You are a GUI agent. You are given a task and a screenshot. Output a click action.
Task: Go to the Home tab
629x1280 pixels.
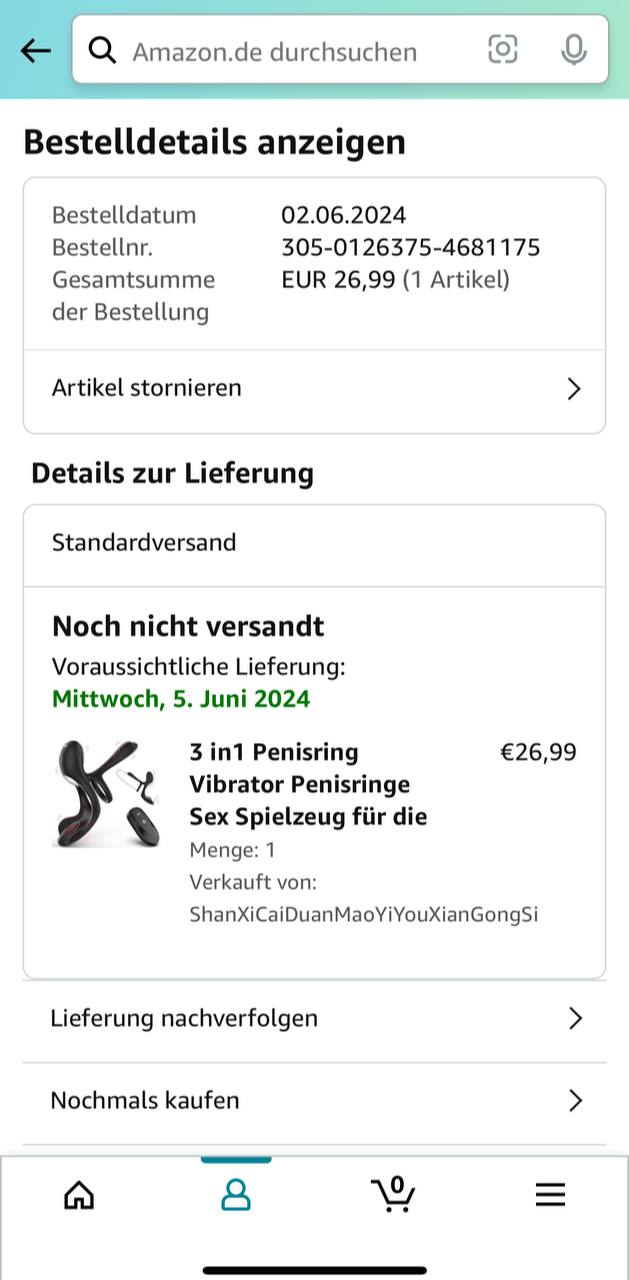pos(79,1194)
